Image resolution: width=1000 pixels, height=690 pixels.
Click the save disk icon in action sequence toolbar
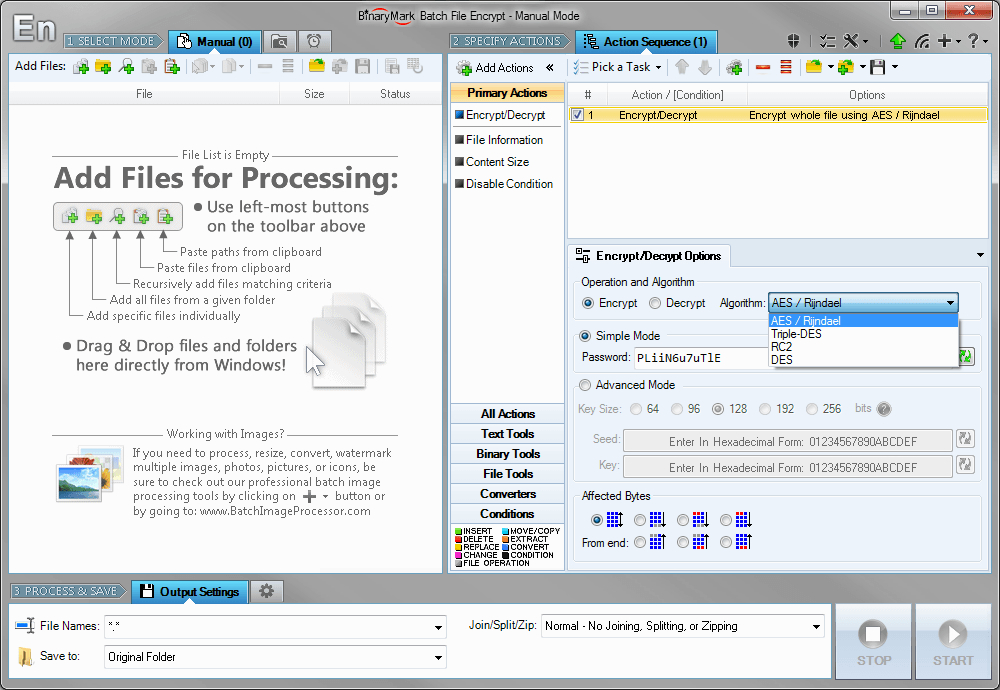pos(878,67)
